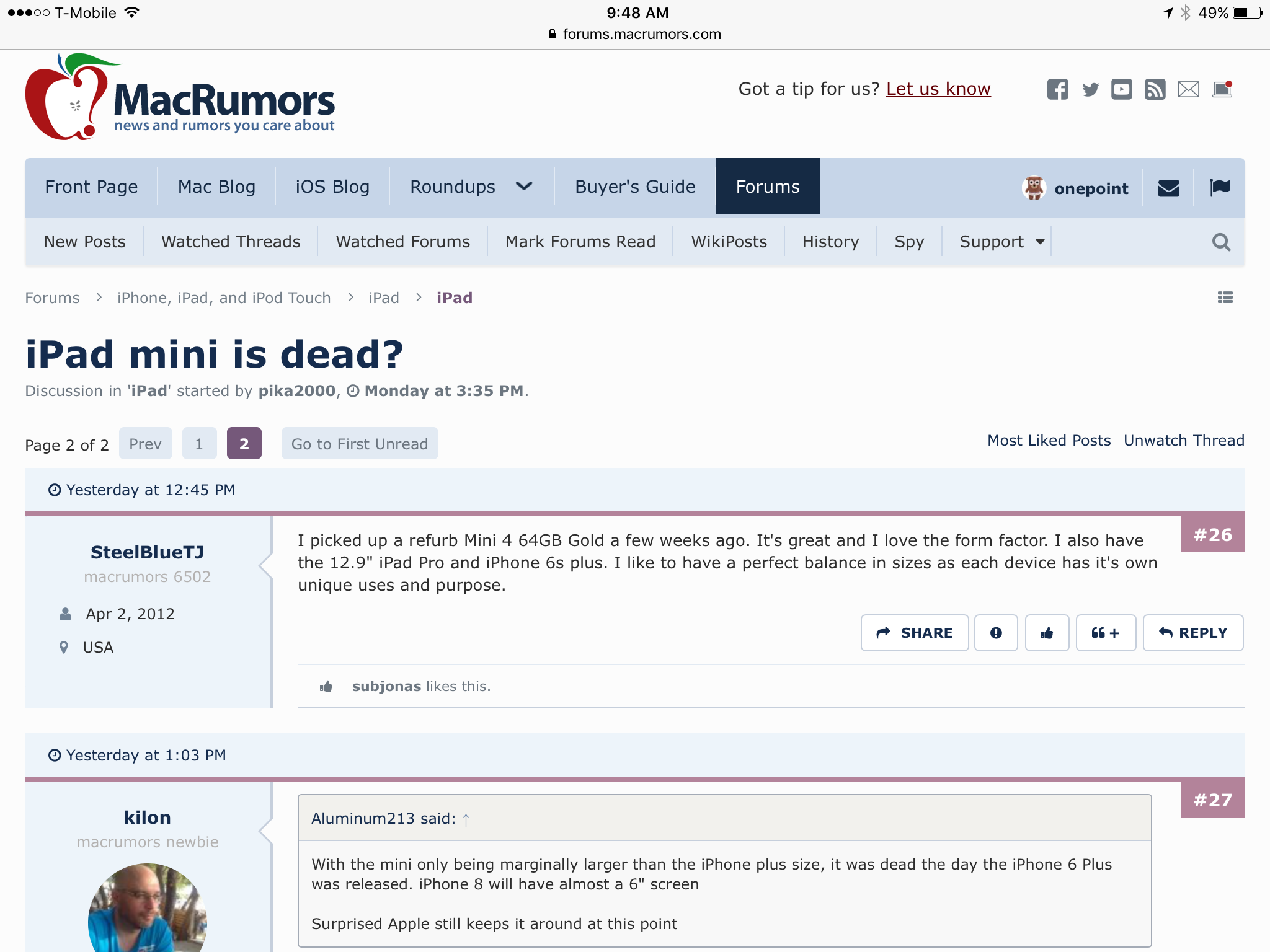The height and width of the screenshot is (952, 1270).
Task: Open the iOS Blog tab
Action: (x=332, y=187)
